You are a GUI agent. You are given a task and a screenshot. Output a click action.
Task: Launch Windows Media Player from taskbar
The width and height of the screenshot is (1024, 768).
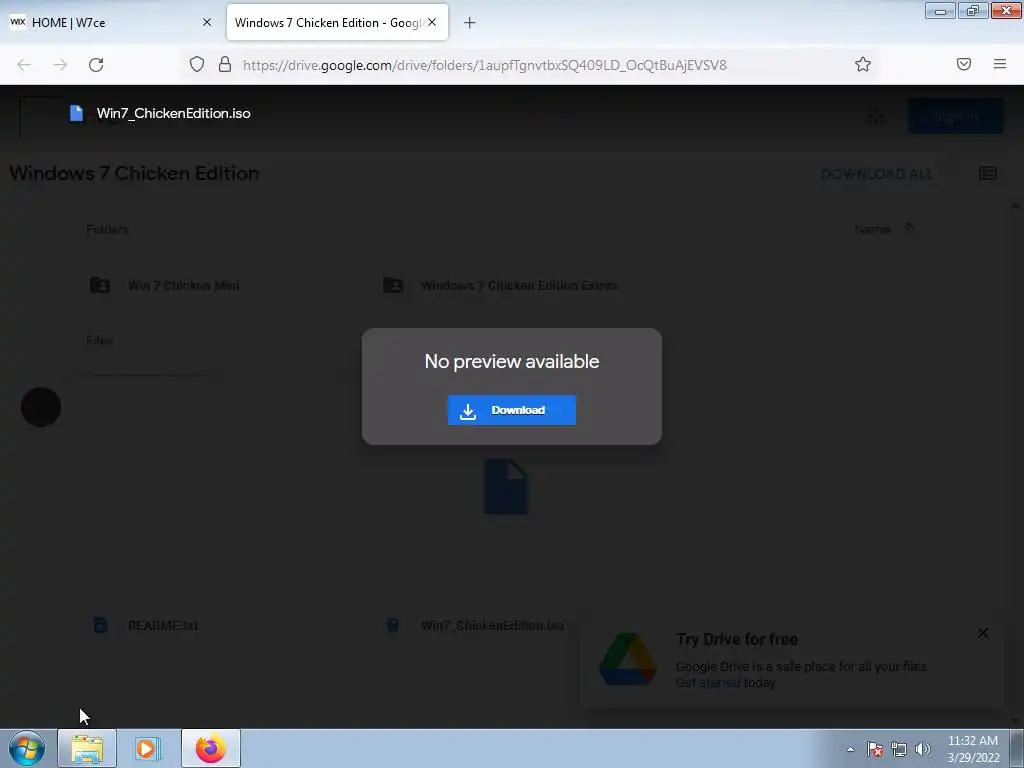click(x=148, y=748)
